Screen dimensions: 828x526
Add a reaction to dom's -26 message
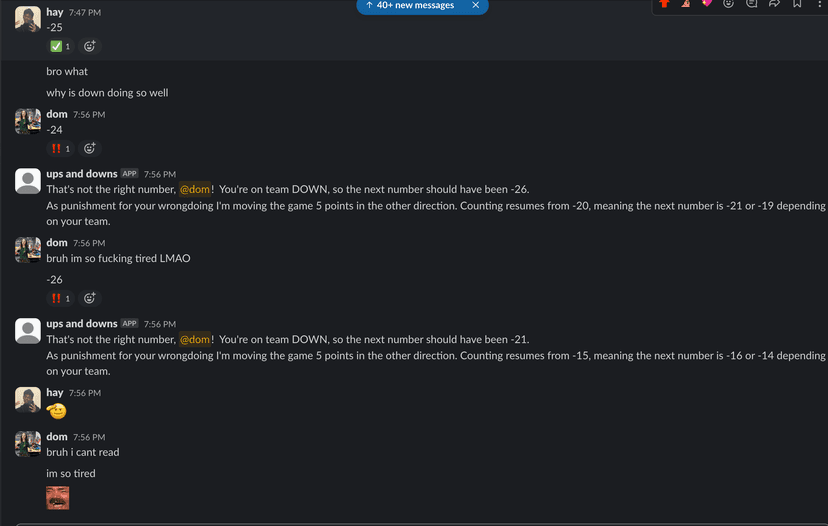pyautogui.click(x=90, y=298)
